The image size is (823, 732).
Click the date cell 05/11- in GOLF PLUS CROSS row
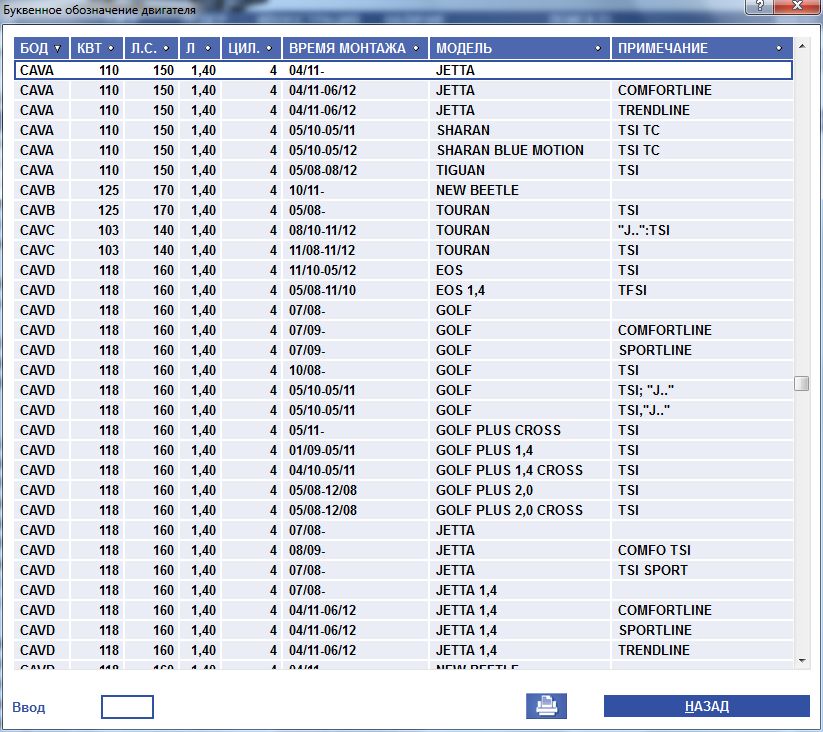355,430
